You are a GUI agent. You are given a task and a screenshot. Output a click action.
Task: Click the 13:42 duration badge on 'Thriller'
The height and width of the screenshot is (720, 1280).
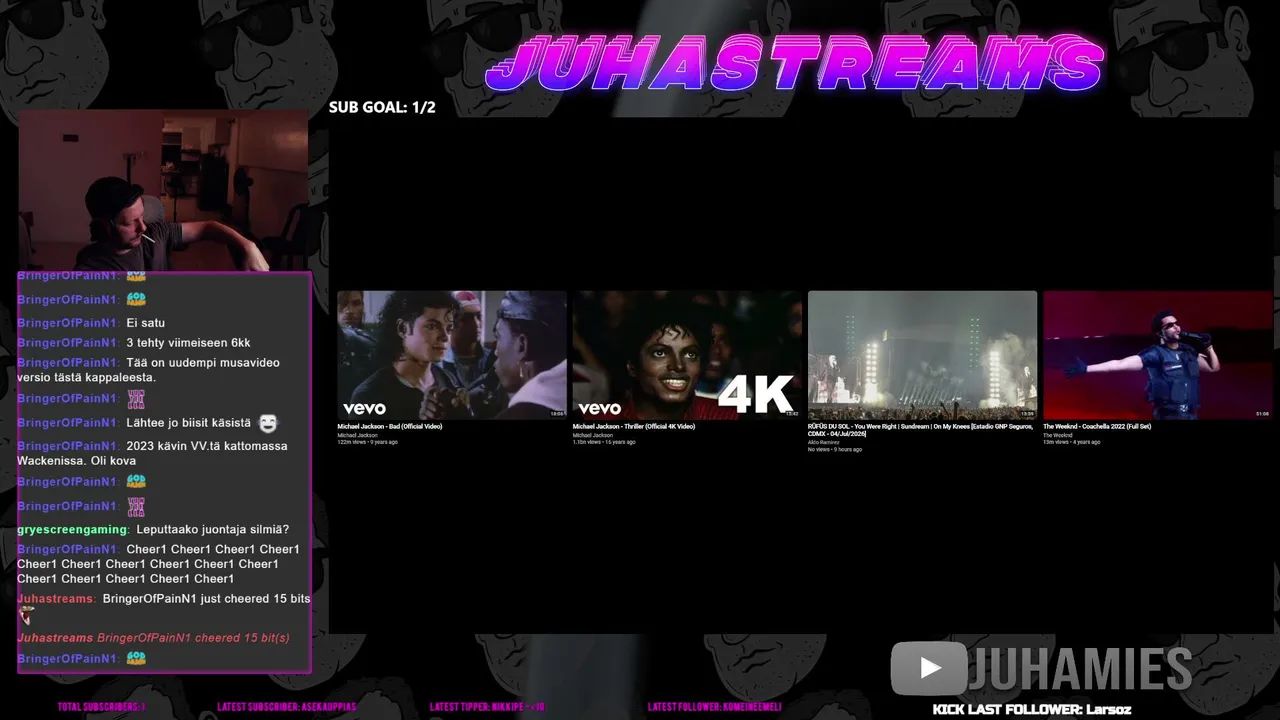click(792, 413)
